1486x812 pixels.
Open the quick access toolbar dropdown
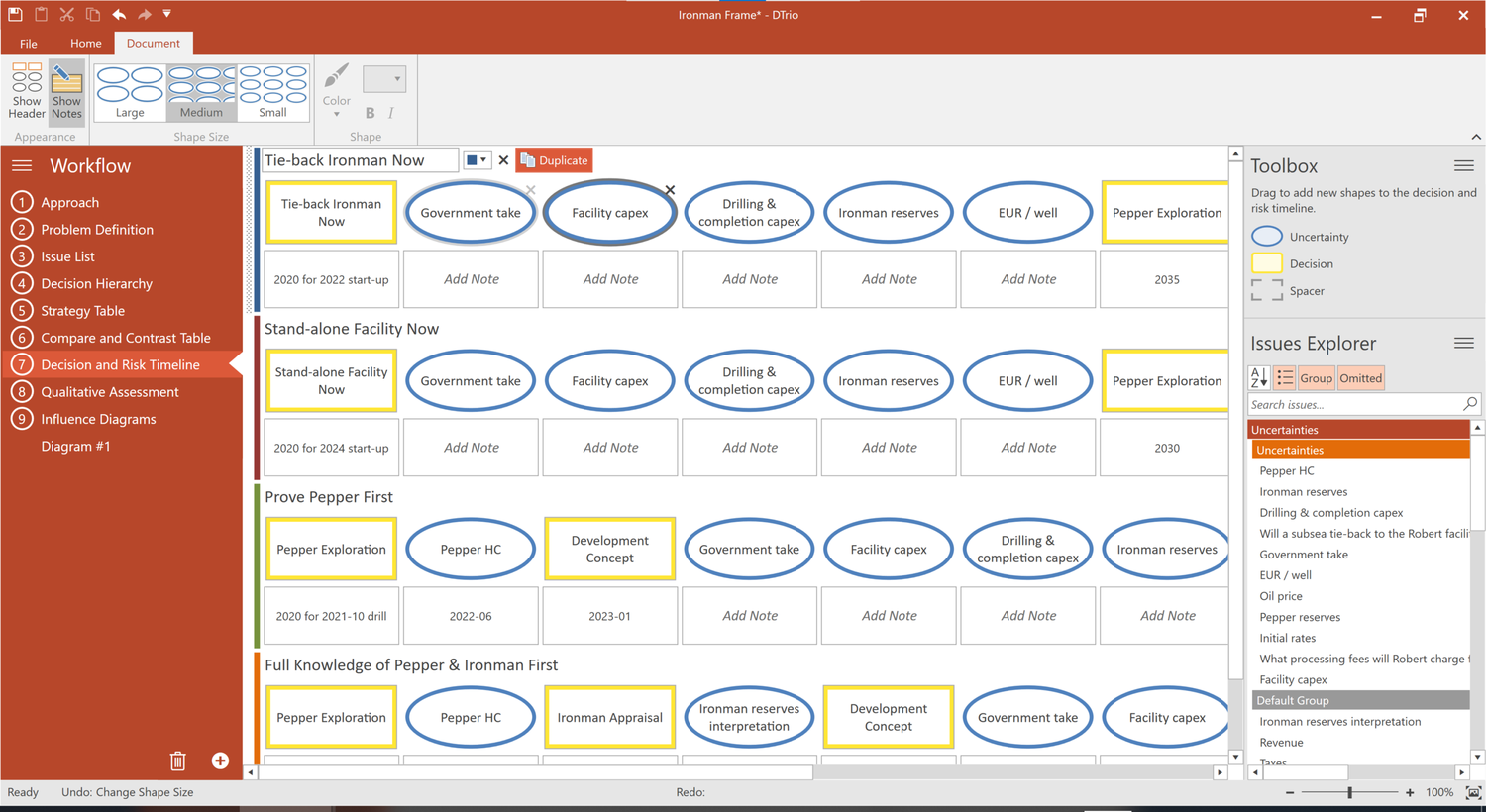166,14
